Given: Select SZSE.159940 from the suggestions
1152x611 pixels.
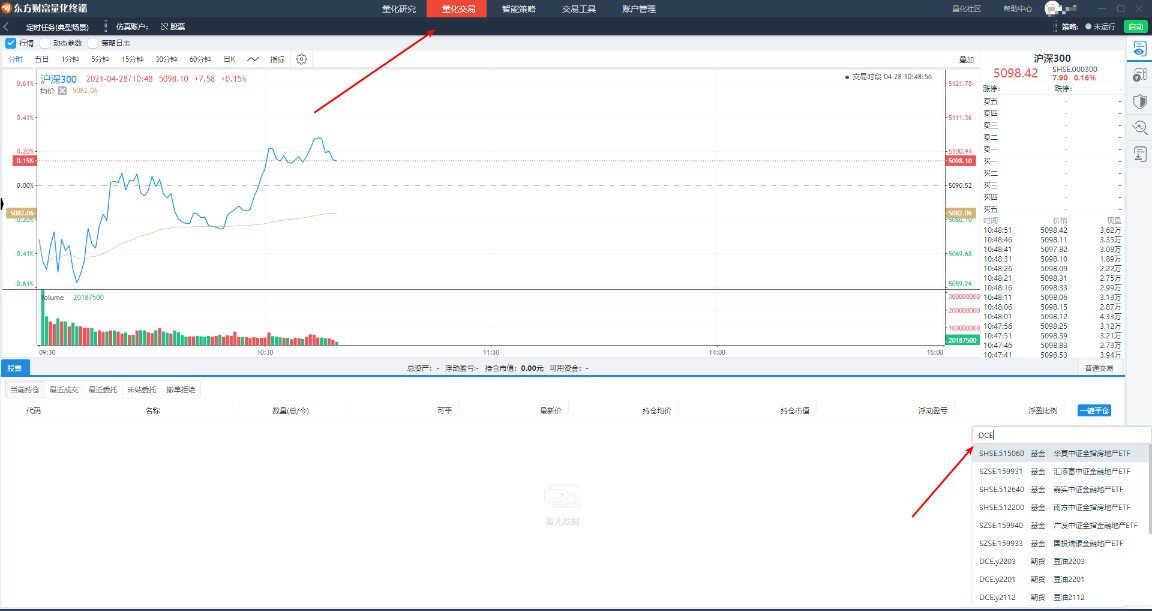Looking at the screenshot, I should pos(1061,525).
